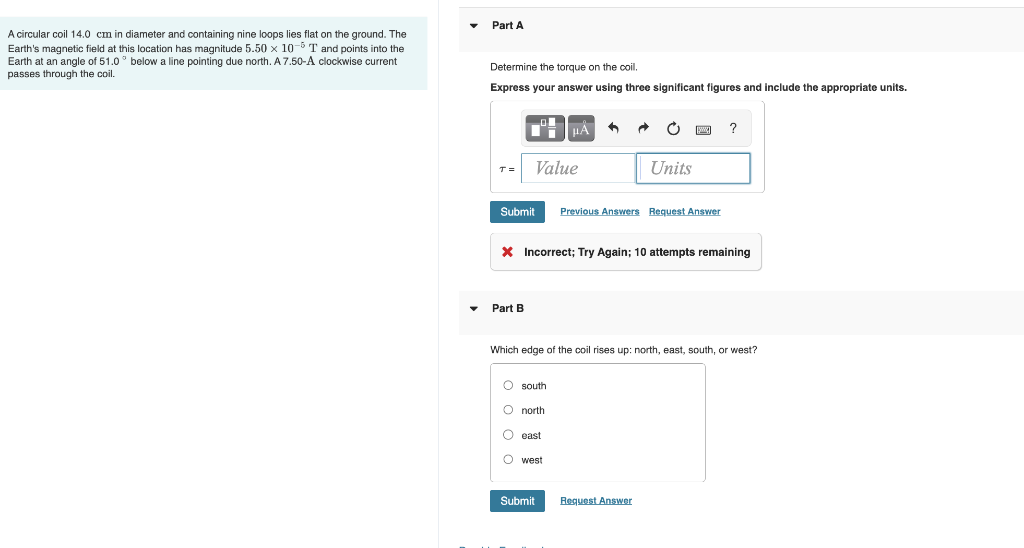Open the keyboard shortcuts icon
The height and width of the screenshot is (548, 1024).
click(x=703, y=130)
